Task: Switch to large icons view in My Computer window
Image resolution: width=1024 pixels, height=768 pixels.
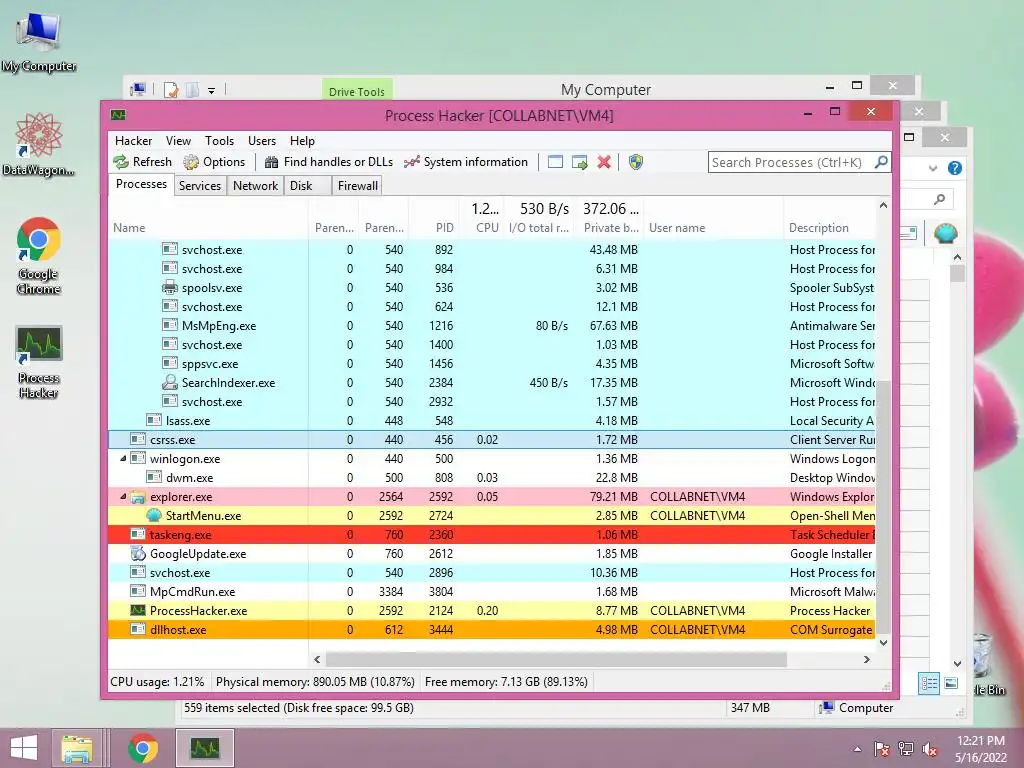Action: pyautogui.click(x=952, y=683)
